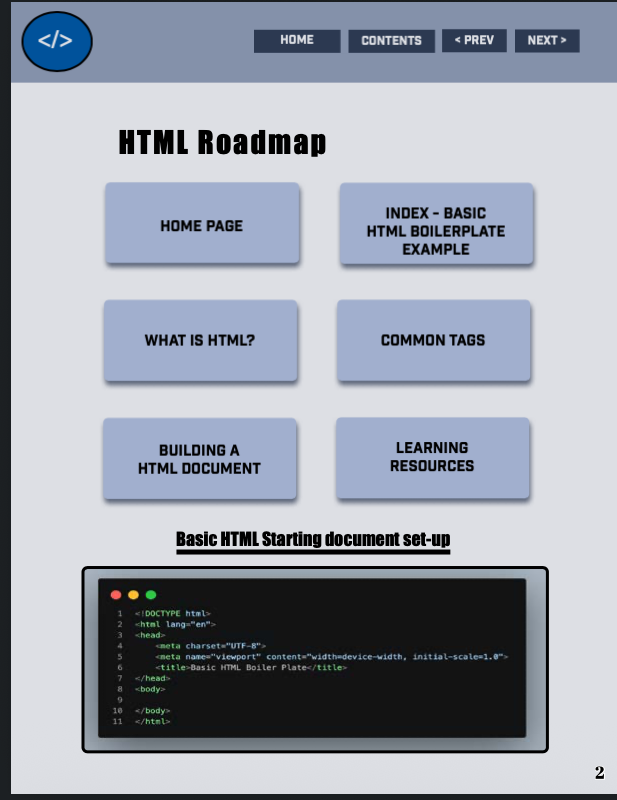This screenshot has height=800, width=617.
Task: Go to HOME in the top navigation
Action: click(297, 41)
